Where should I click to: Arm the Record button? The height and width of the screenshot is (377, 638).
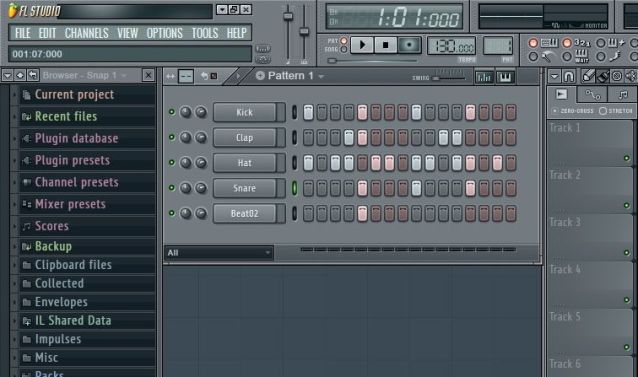click(409, 45)
